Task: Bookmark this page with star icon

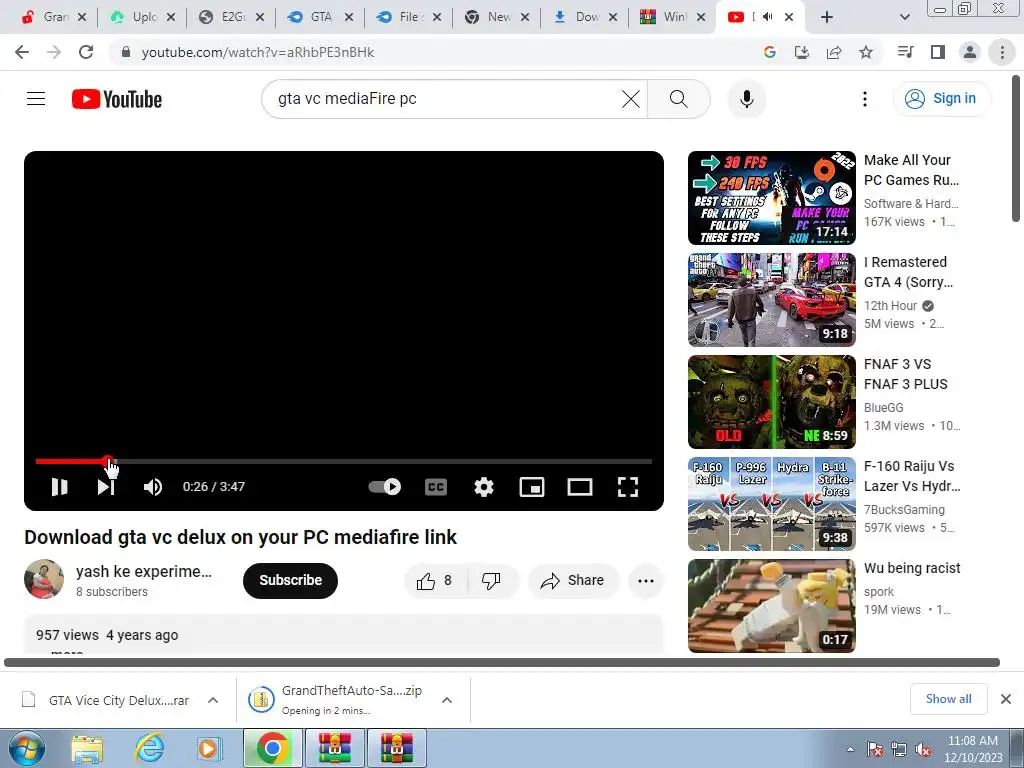Action: [x=866, y=52]
